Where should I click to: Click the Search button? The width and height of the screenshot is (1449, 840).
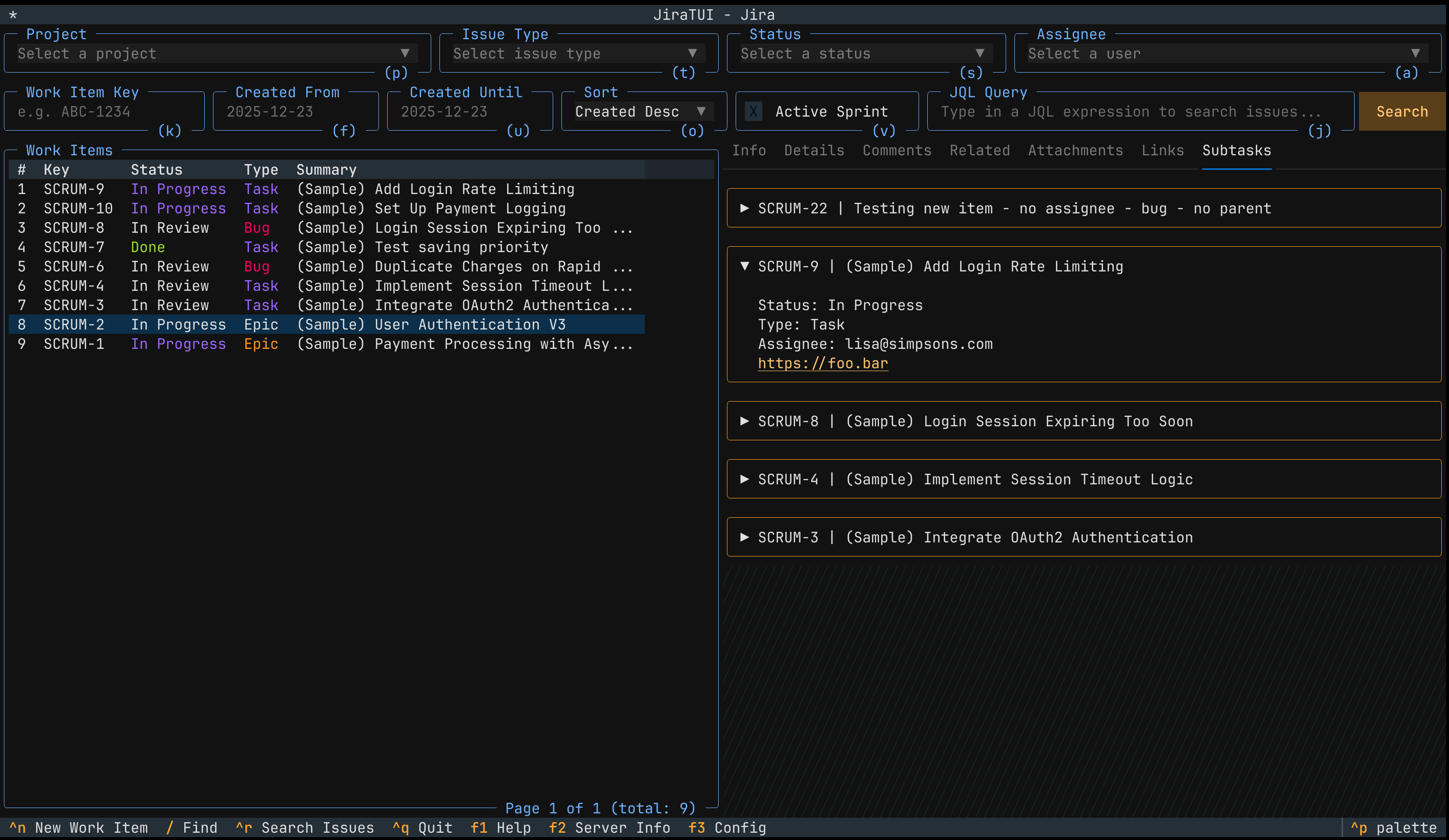tap(1402, 112)
